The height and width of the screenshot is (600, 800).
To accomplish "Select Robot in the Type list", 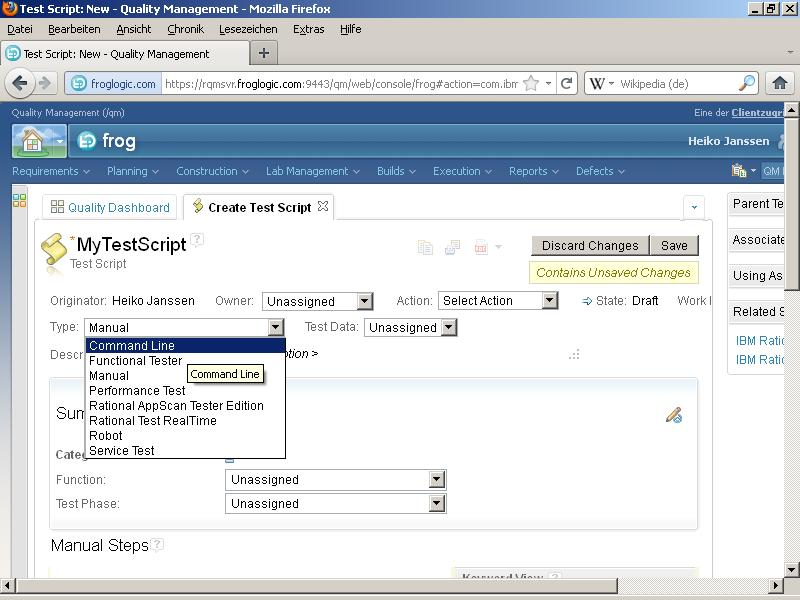I will pyautogui.click(x=106, y=436).
